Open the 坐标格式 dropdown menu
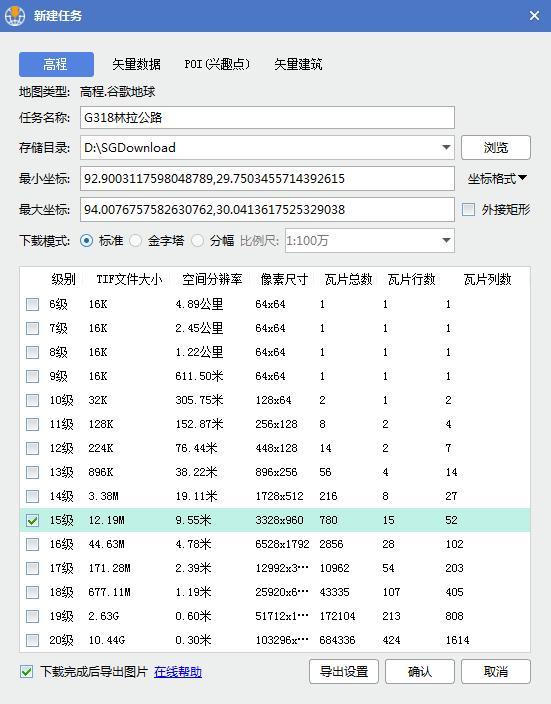551x704 pixels. tap(497, 179)
